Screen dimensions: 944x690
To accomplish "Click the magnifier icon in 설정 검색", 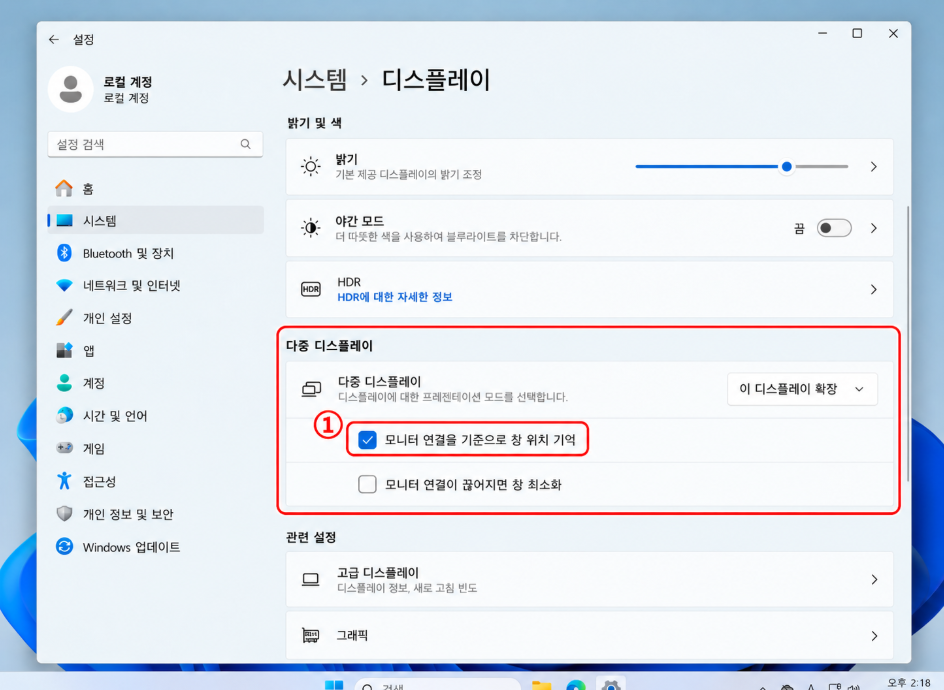I will tap(246, 144).
